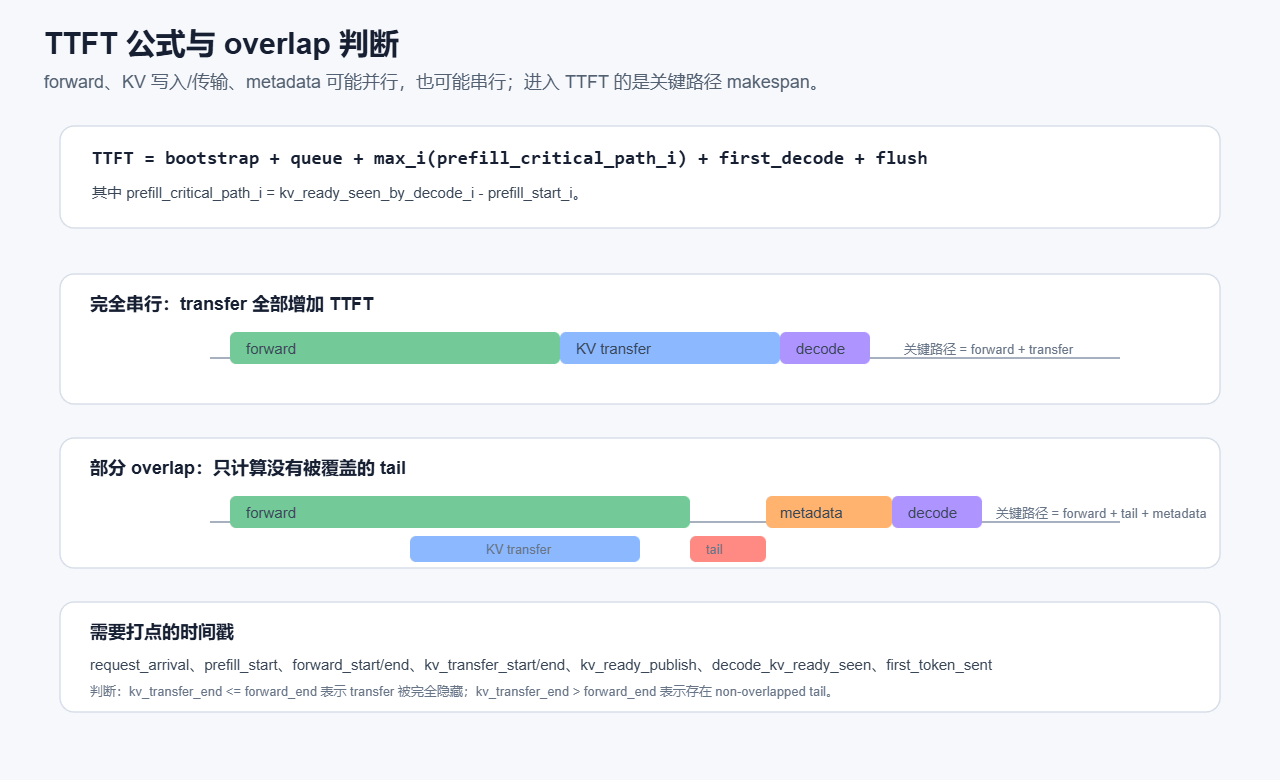
Task: Click the heading "需要打点的时间戳"
Action: click(162, 632)
